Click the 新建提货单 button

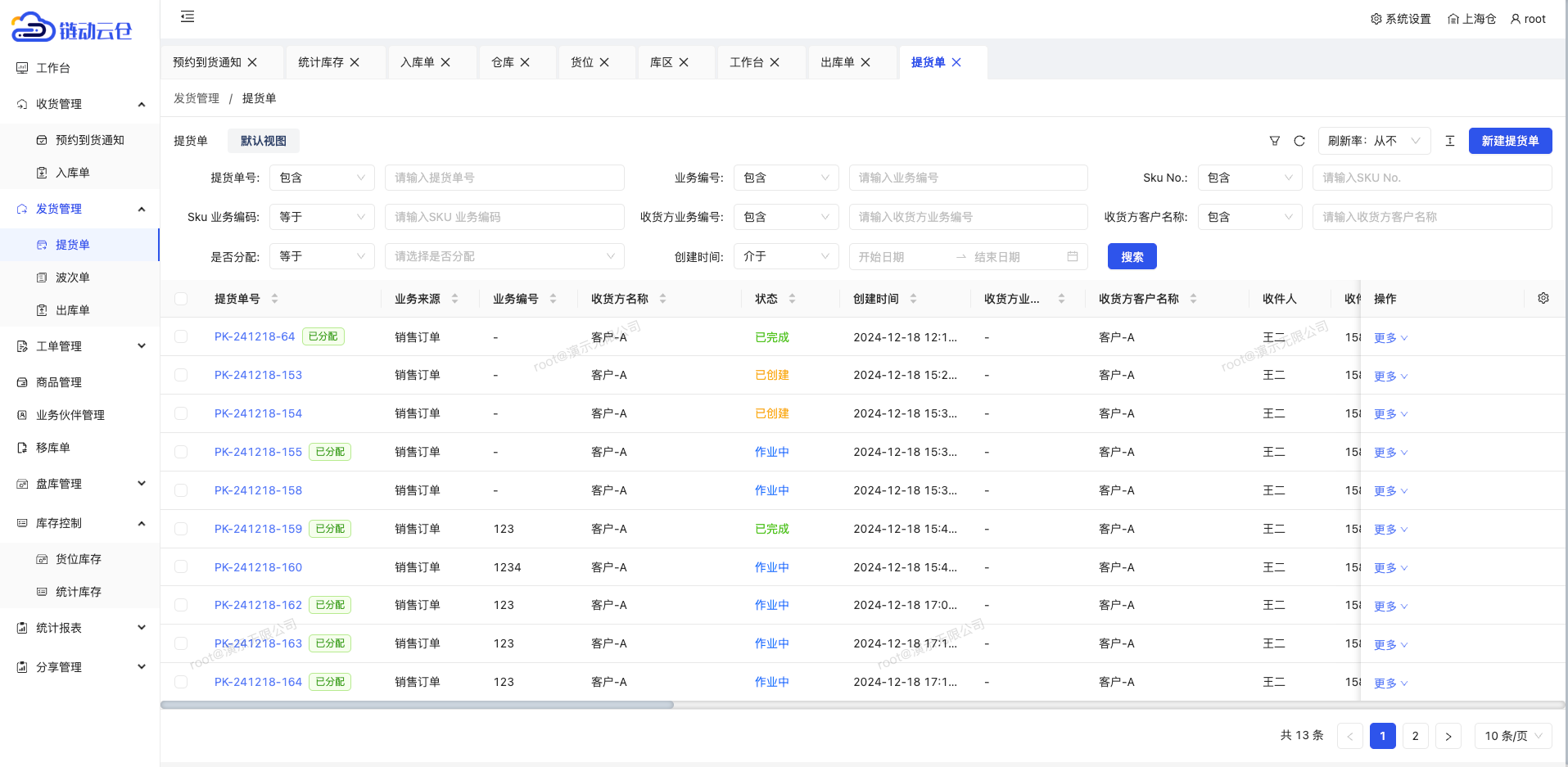tap(1509, 141)
